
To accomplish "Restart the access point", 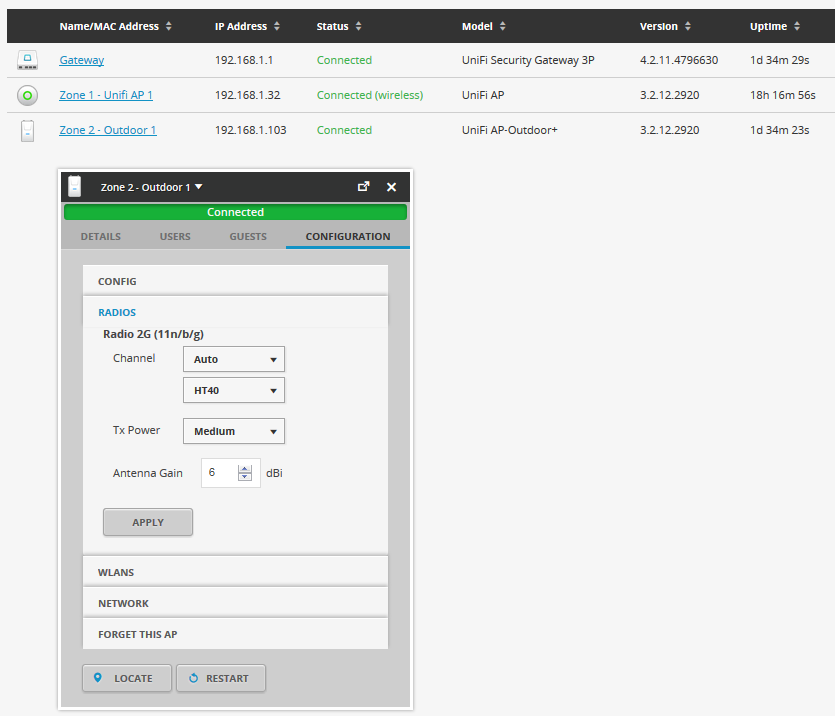I will pos(220,678).
